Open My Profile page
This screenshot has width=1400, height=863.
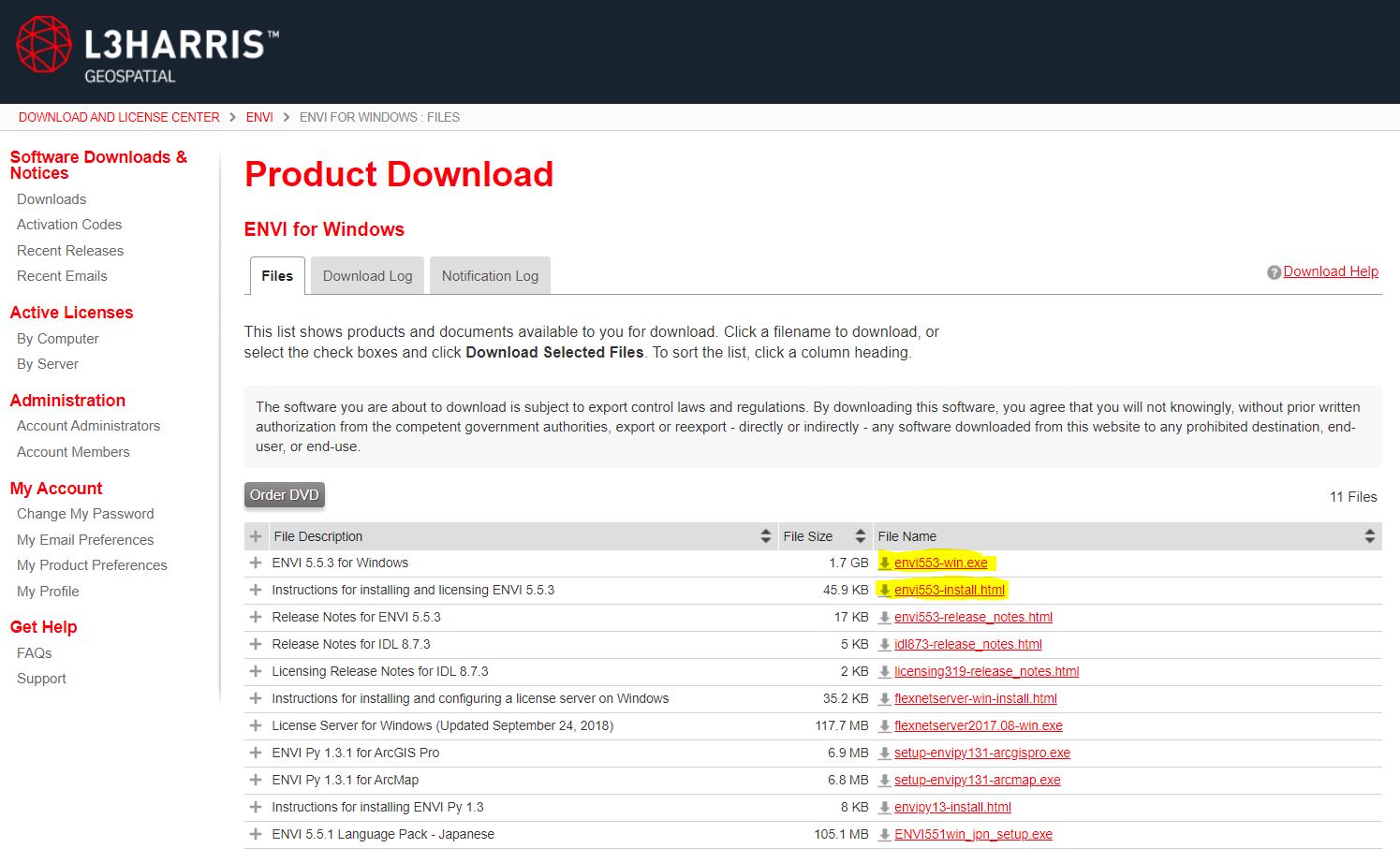[48, 592]
